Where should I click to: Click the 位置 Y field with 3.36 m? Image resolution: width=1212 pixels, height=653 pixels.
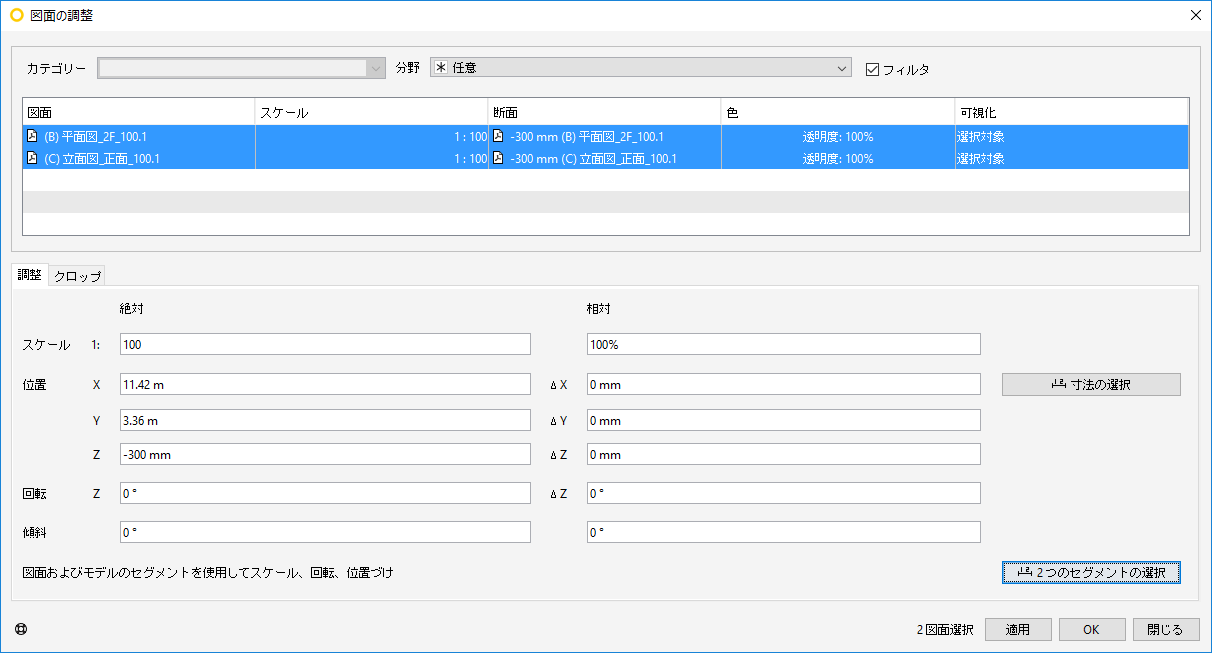pos(325,420)
